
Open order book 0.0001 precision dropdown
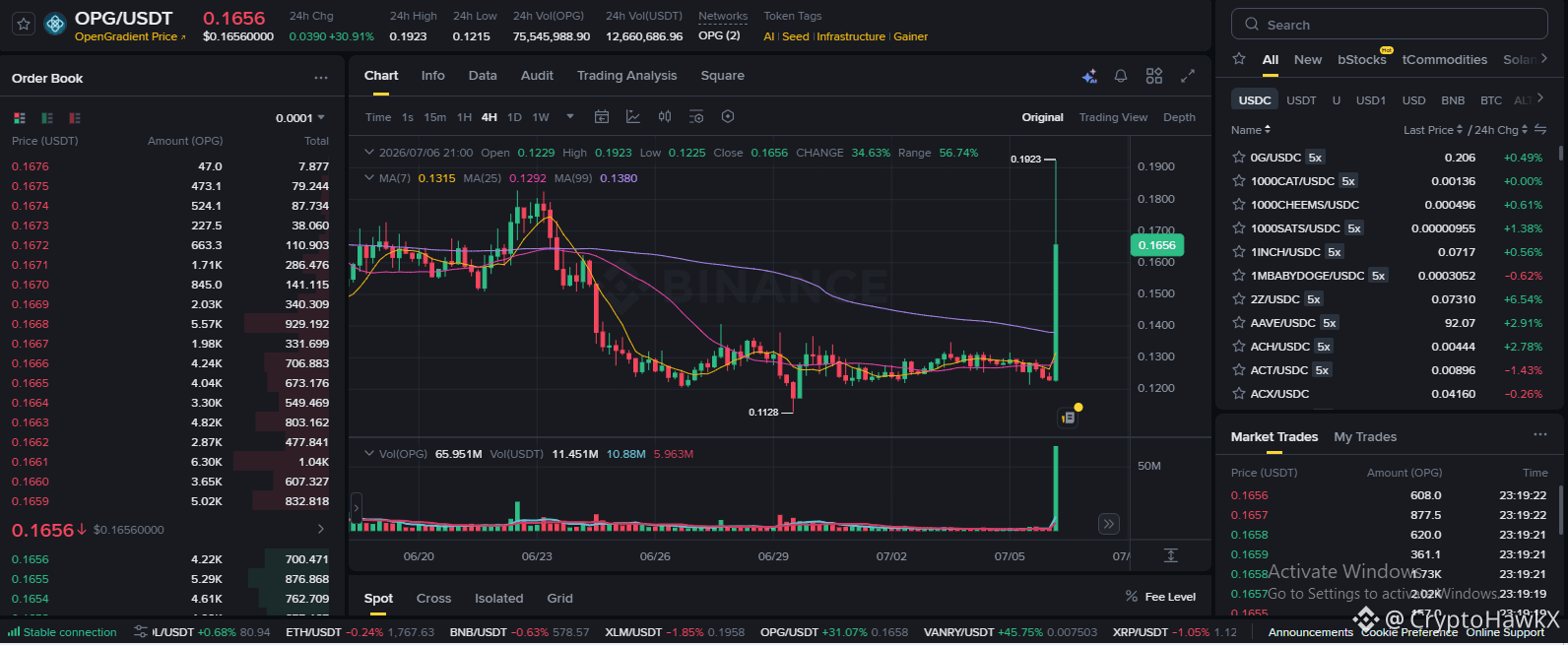[300, 118]
